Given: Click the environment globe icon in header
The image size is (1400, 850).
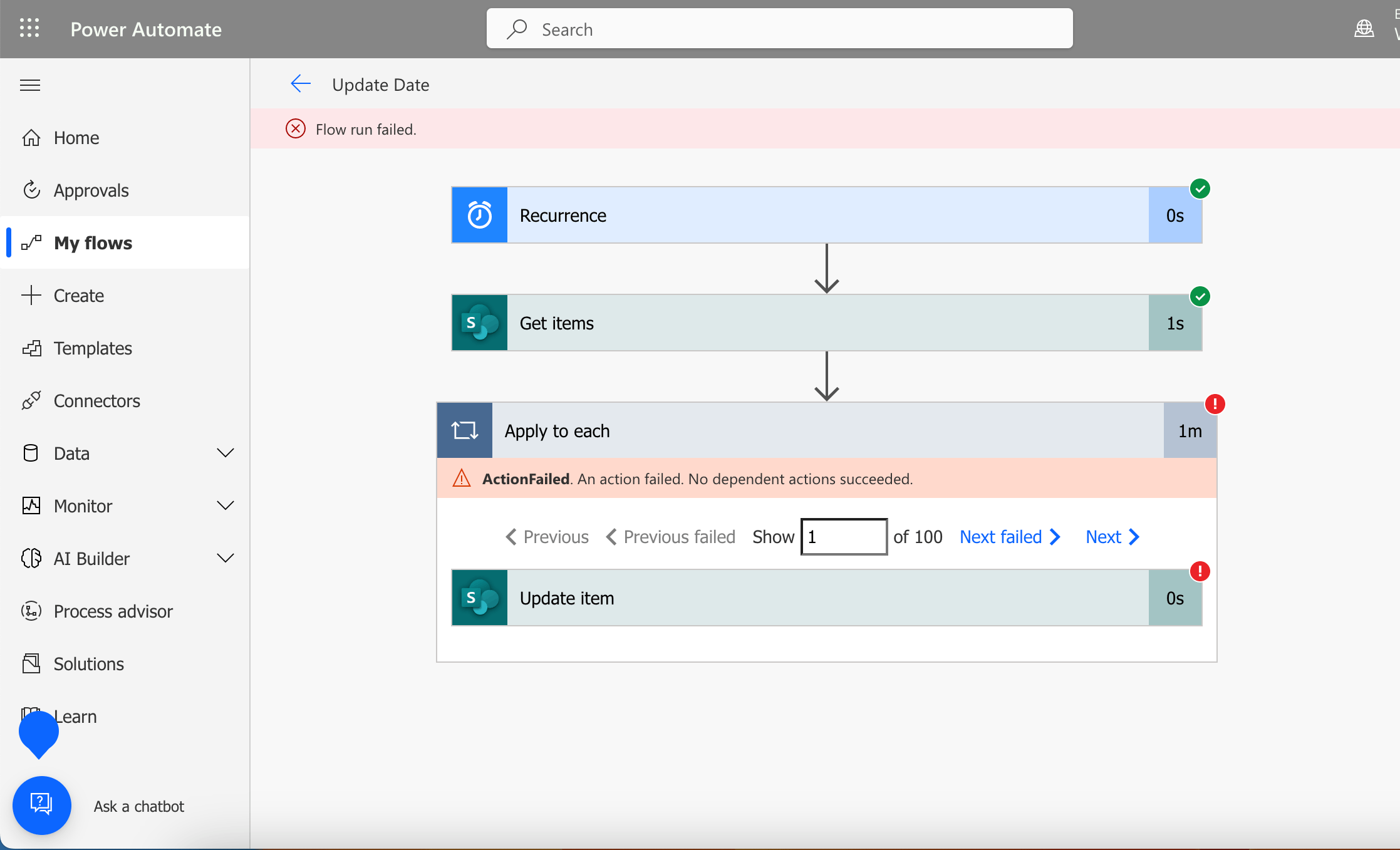Looking at the screenshot, I should click(1364, 29).
